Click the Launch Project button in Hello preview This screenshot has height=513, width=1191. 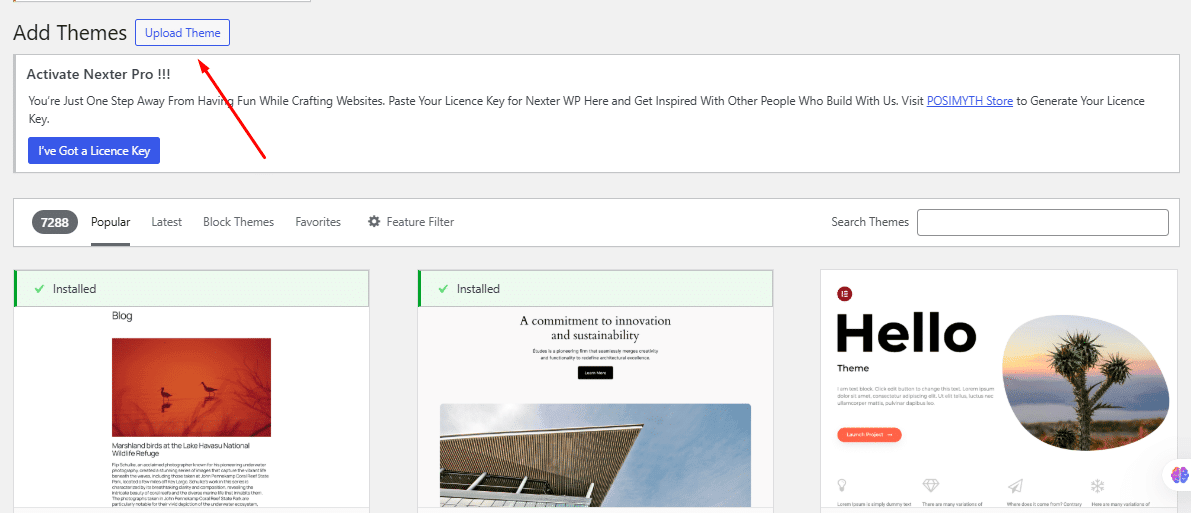pyautogui.click(x=869, y=435)
